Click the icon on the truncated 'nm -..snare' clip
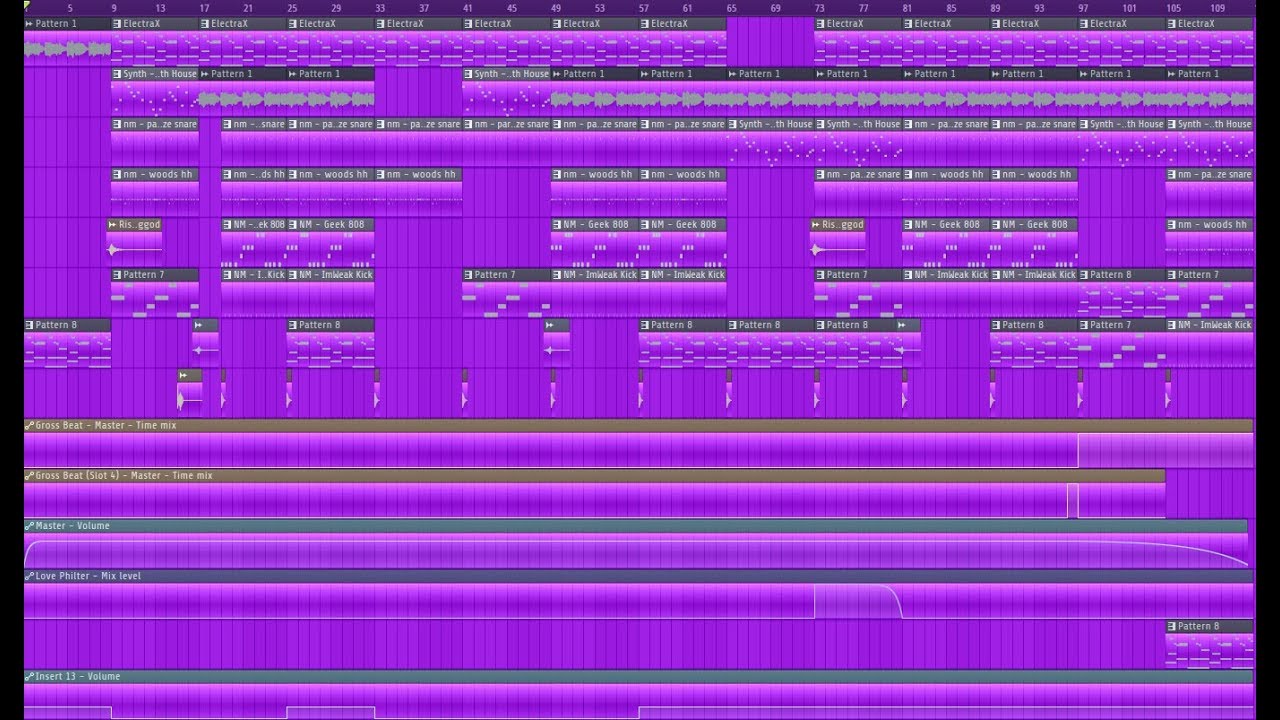Image resolution: width=1280 pixels, height=720 pixels. (x=227, y=124)
